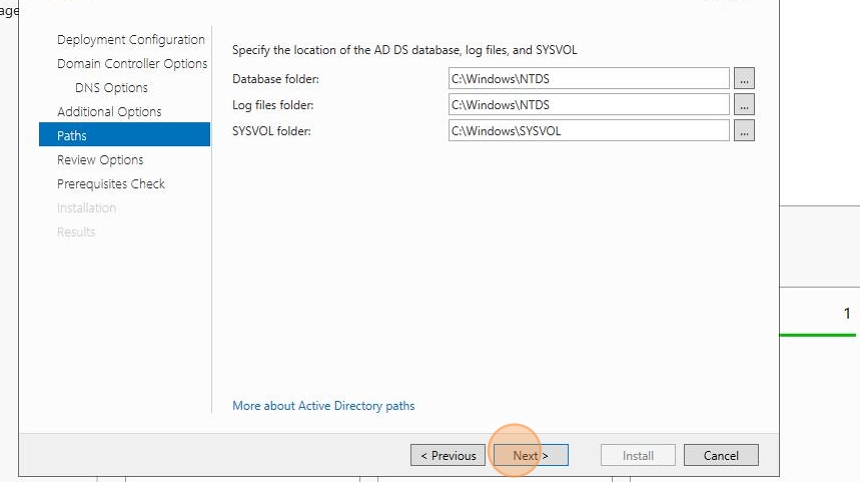This screenshot has height=482, width=860.
Task: Open More about Active Directory paths link
Action: 324,406
